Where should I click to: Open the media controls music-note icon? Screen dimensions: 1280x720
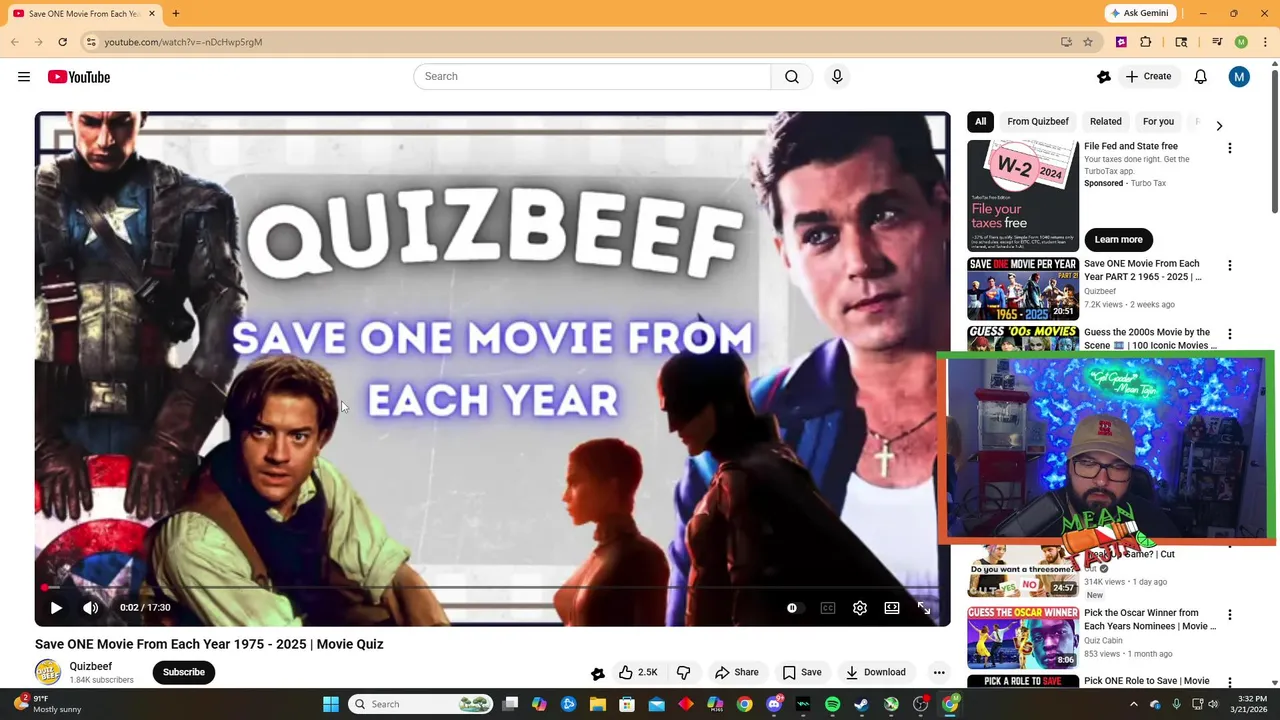[1217, 42]
